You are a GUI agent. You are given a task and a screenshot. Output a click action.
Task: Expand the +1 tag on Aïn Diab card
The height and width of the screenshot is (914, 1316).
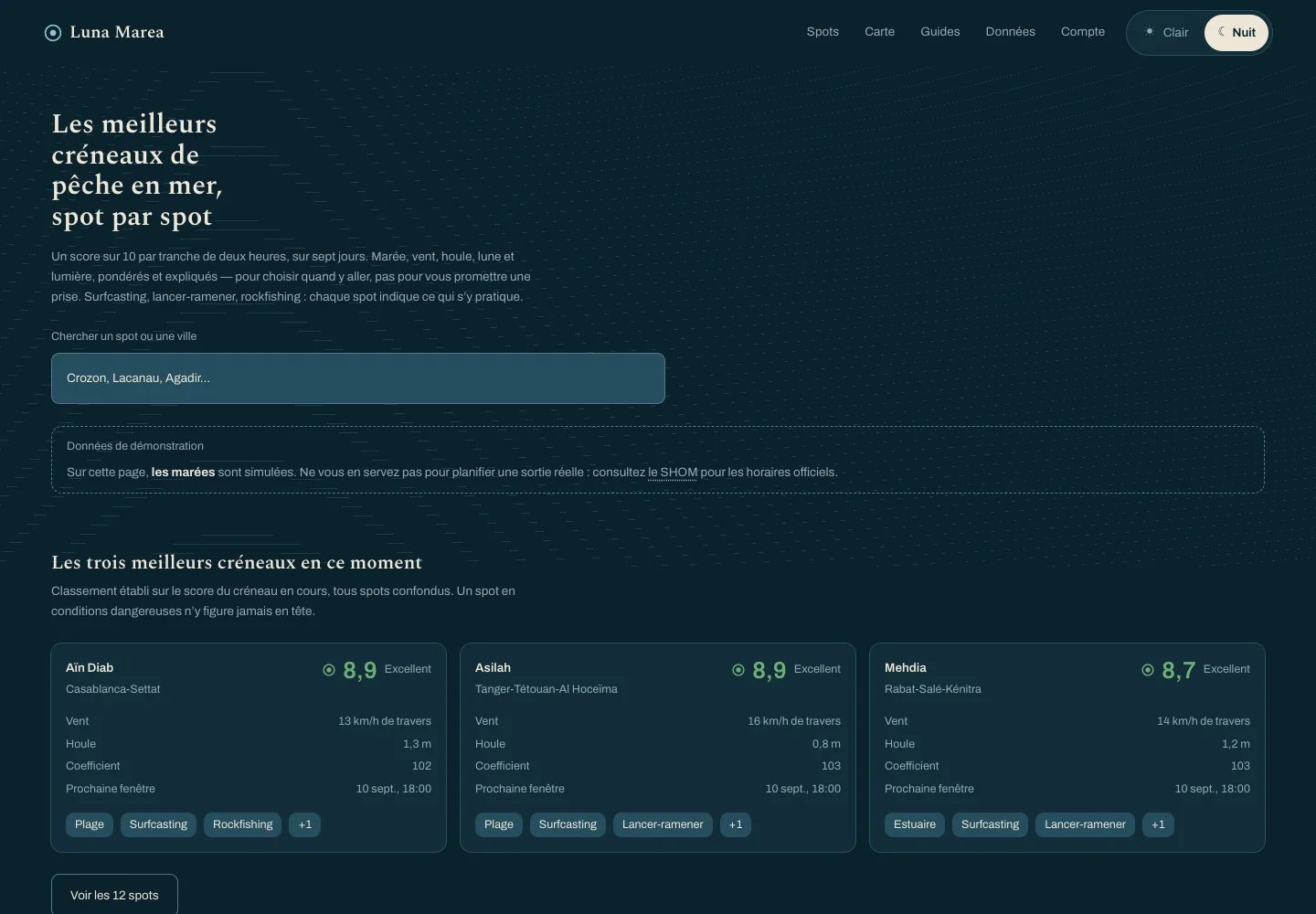[305, 824]
